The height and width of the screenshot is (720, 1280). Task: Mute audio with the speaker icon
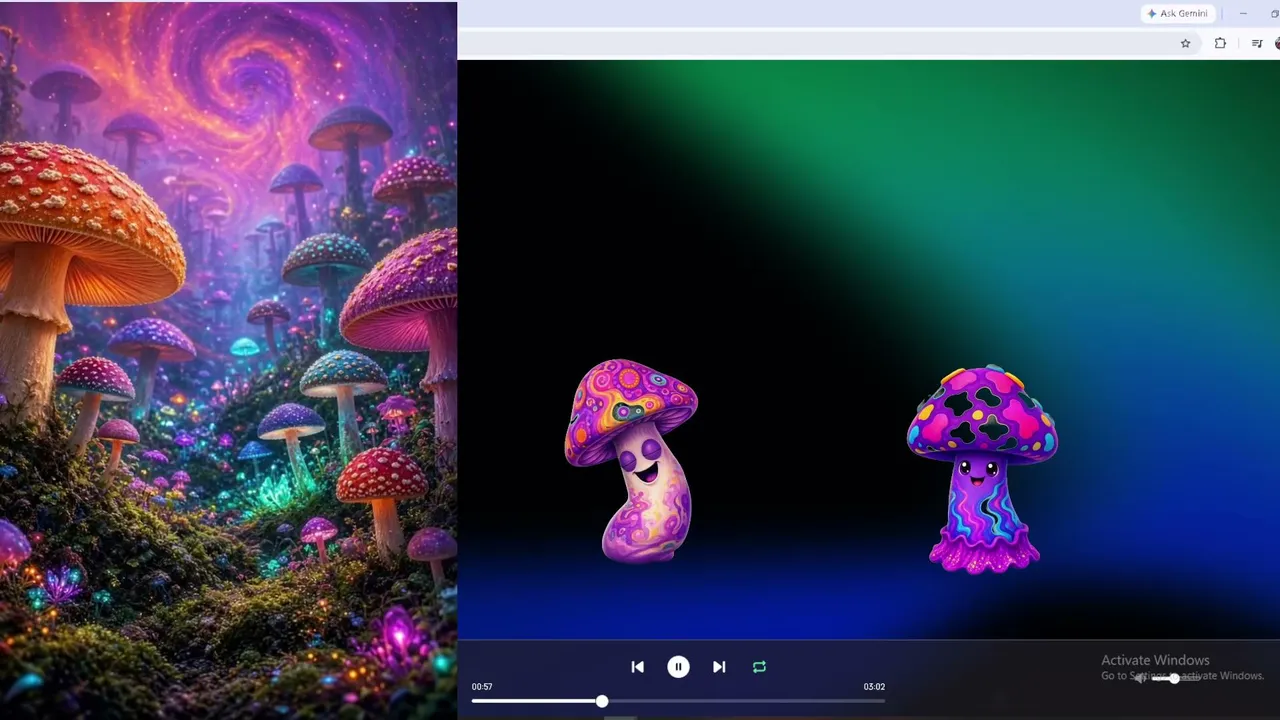click(1140, 679)
